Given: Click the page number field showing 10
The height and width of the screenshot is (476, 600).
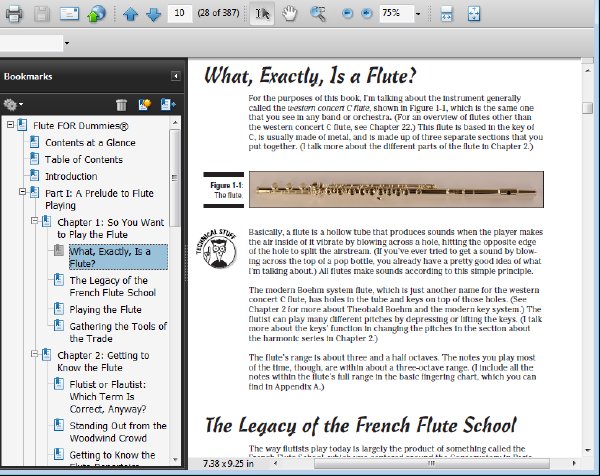Looking at the screenshot, I should (x=179, y=13).
